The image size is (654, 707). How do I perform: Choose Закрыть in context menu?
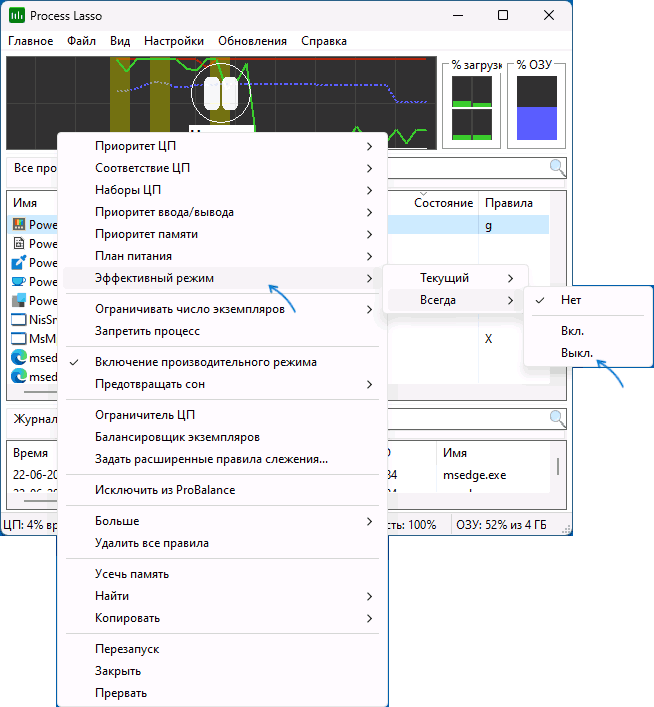(223, 671)
